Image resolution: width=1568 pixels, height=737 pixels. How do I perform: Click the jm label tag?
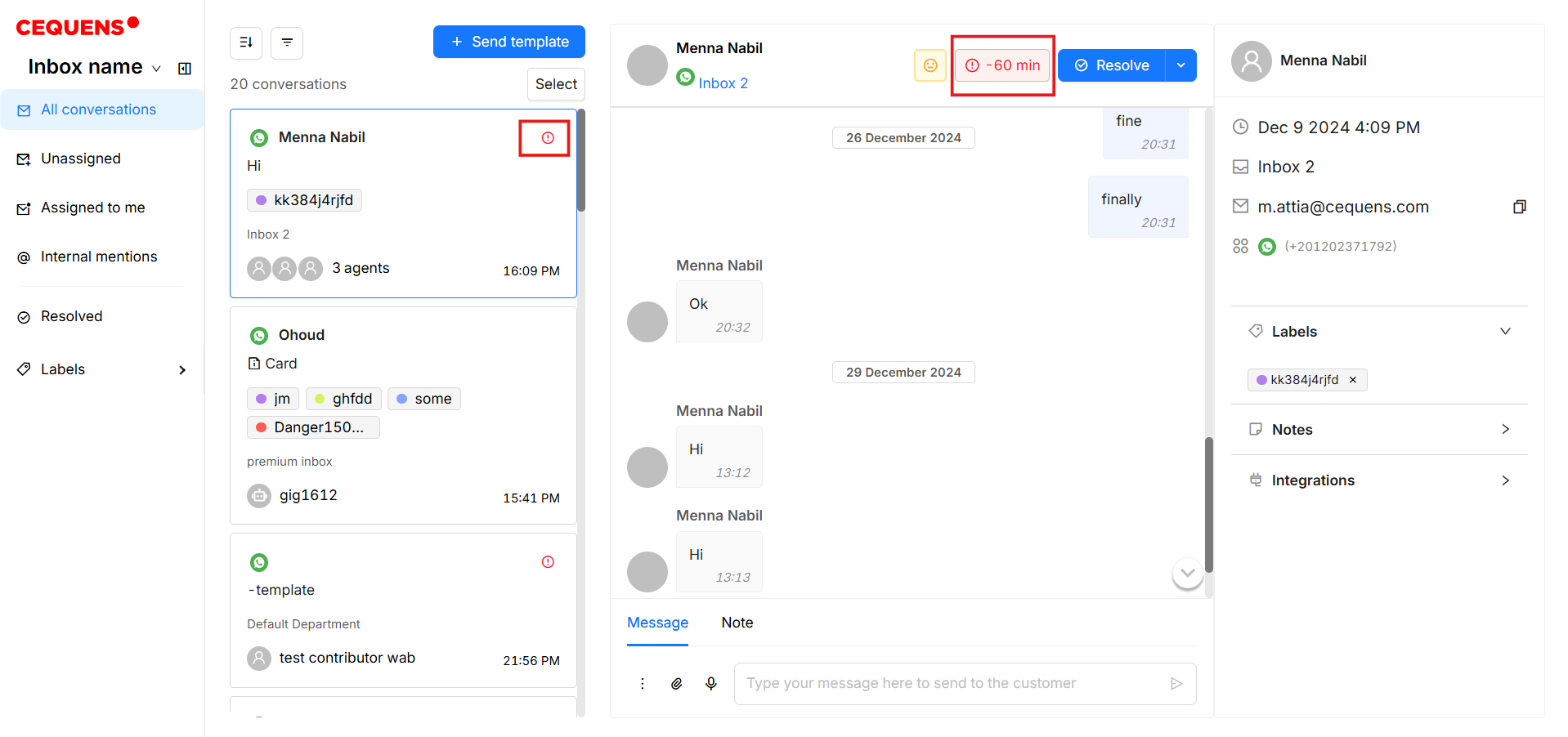pos(273,399)
